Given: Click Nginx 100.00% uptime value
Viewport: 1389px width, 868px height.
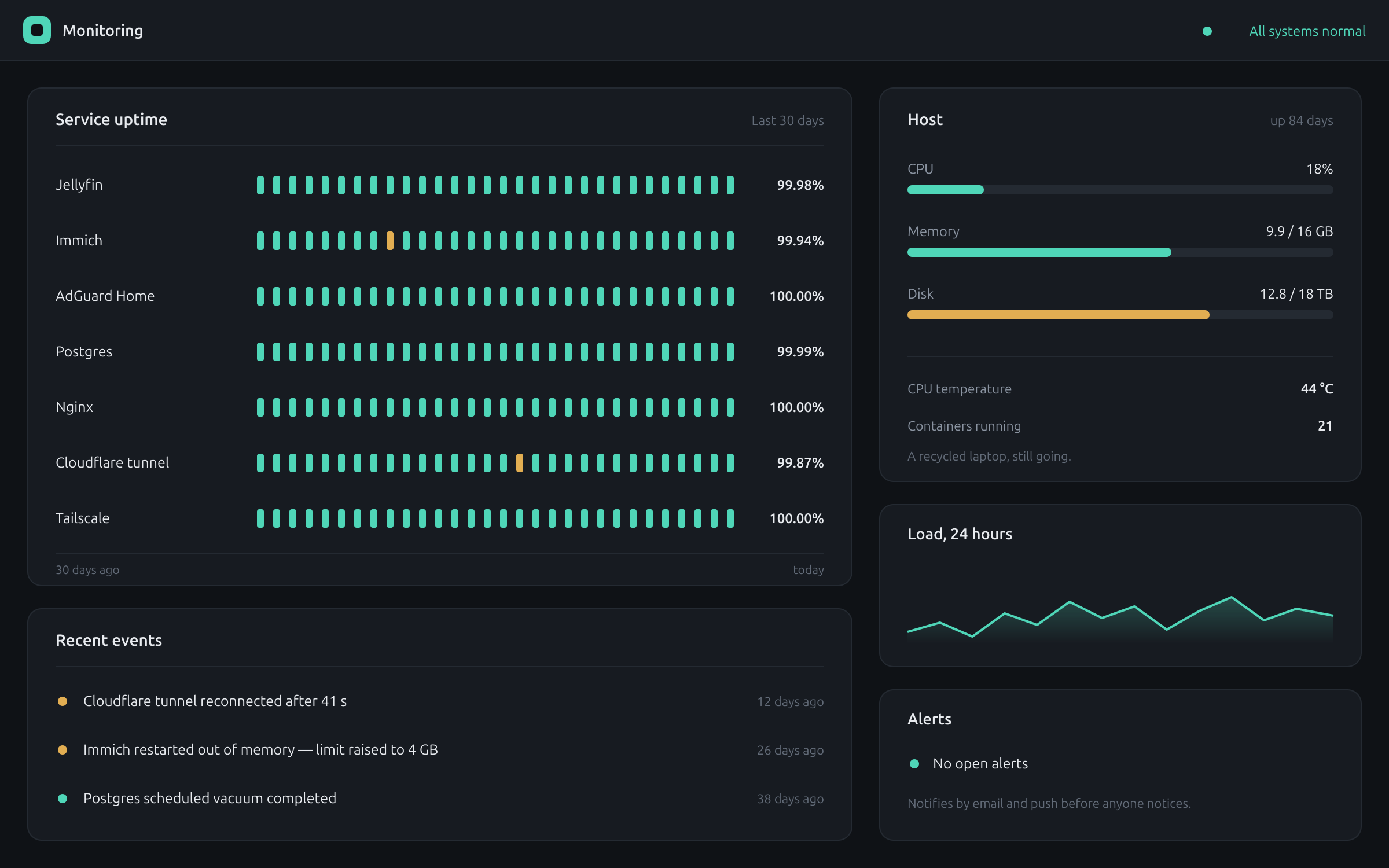Looking at the screenshot, I should click(x=796, y=407).
